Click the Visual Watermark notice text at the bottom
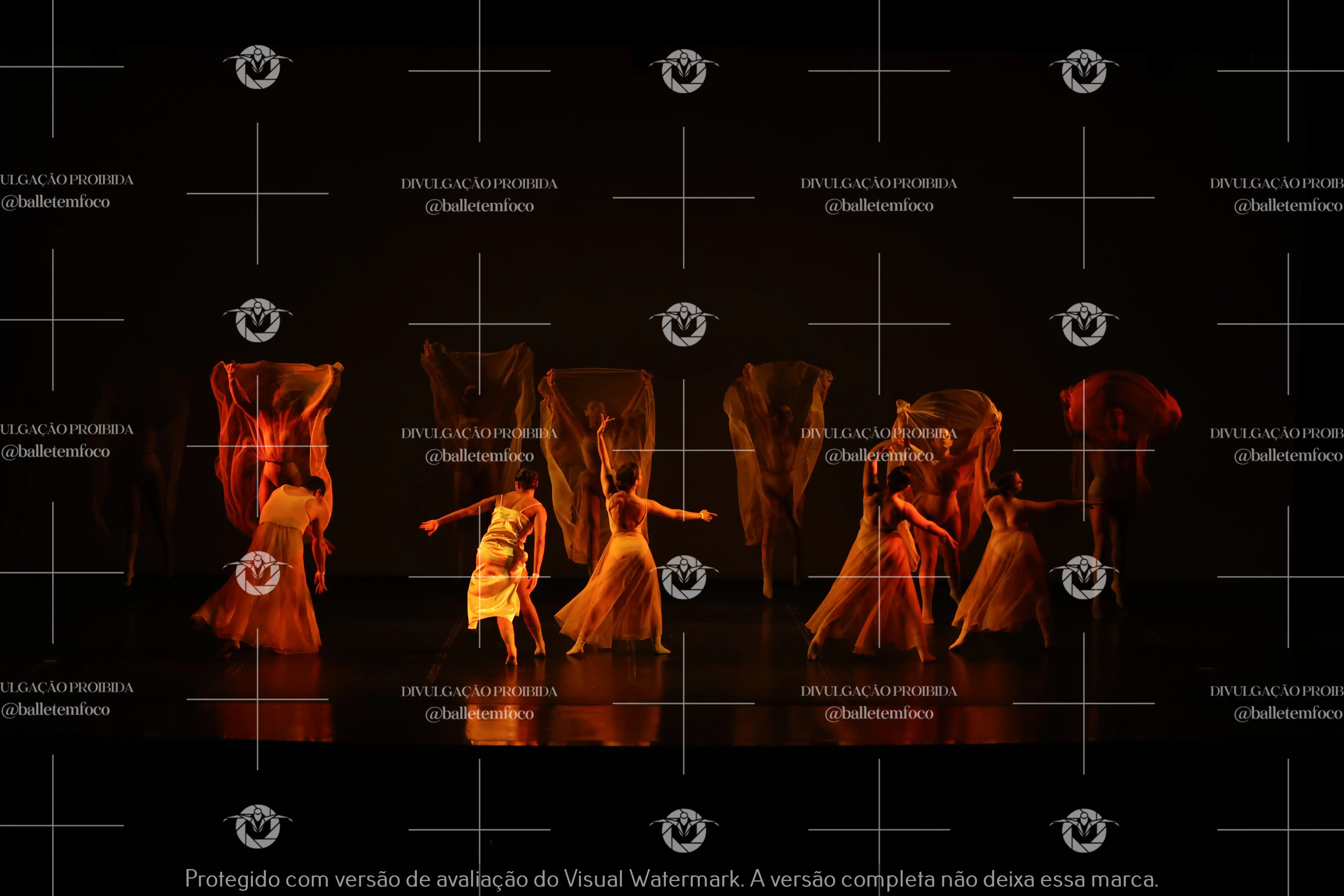Viewport: 1344px width, 896px height. (x=672, y=878)
